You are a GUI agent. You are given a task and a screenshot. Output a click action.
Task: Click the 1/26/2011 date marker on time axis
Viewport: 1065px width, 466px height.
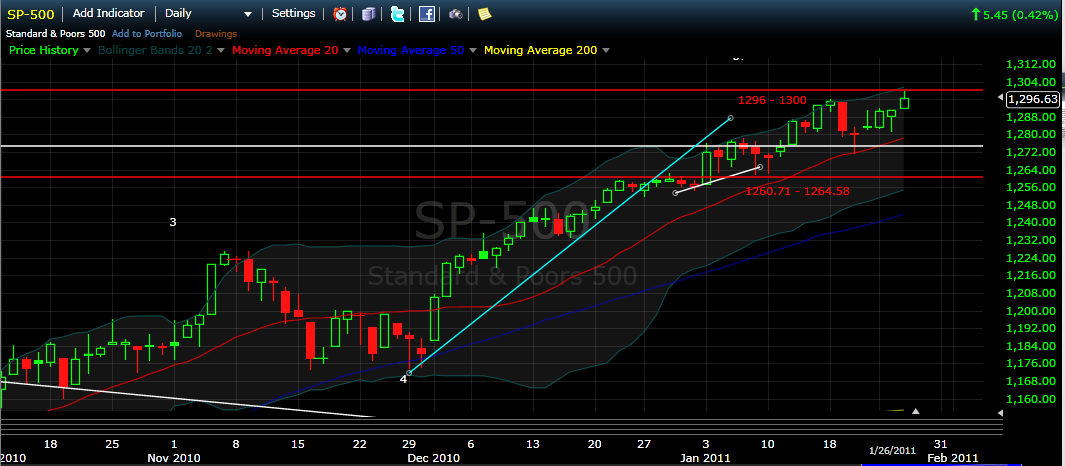893,450
